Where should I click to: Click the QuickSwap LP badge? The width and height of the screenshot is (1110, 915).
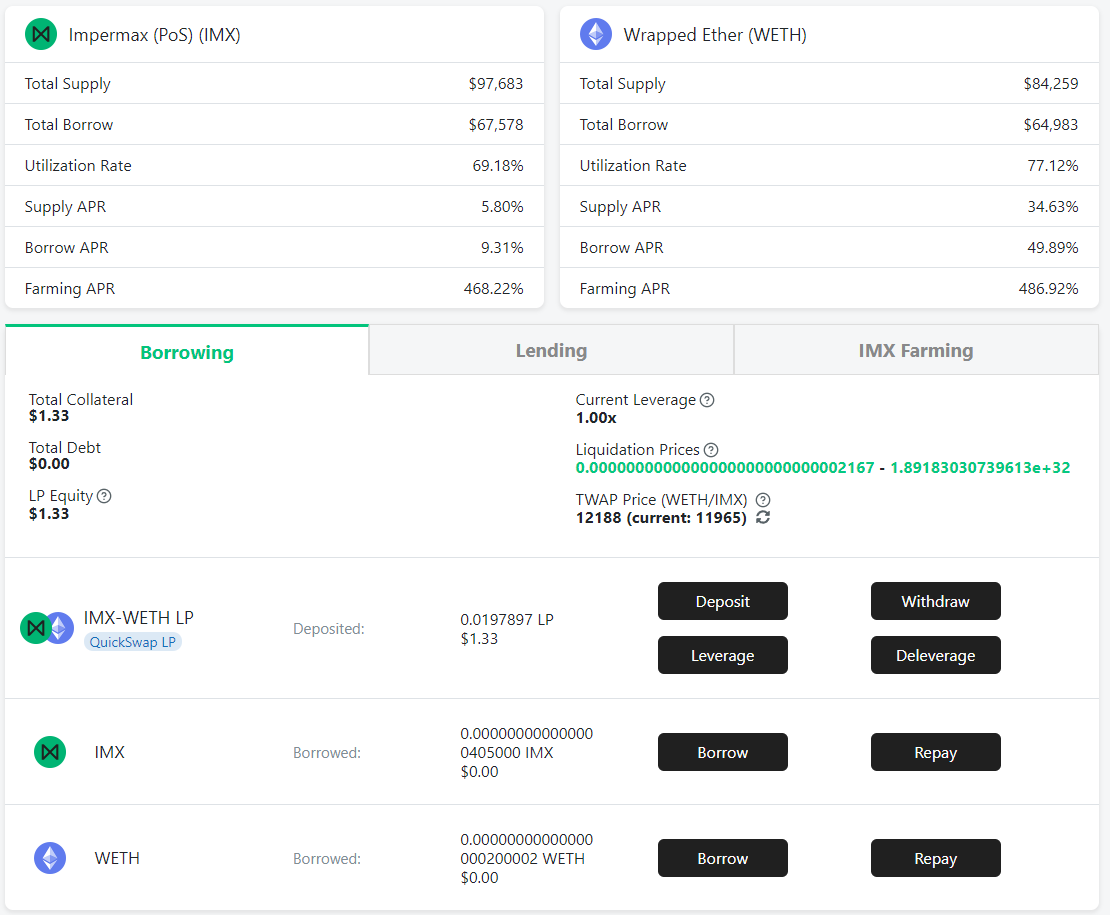click(133, 642)
